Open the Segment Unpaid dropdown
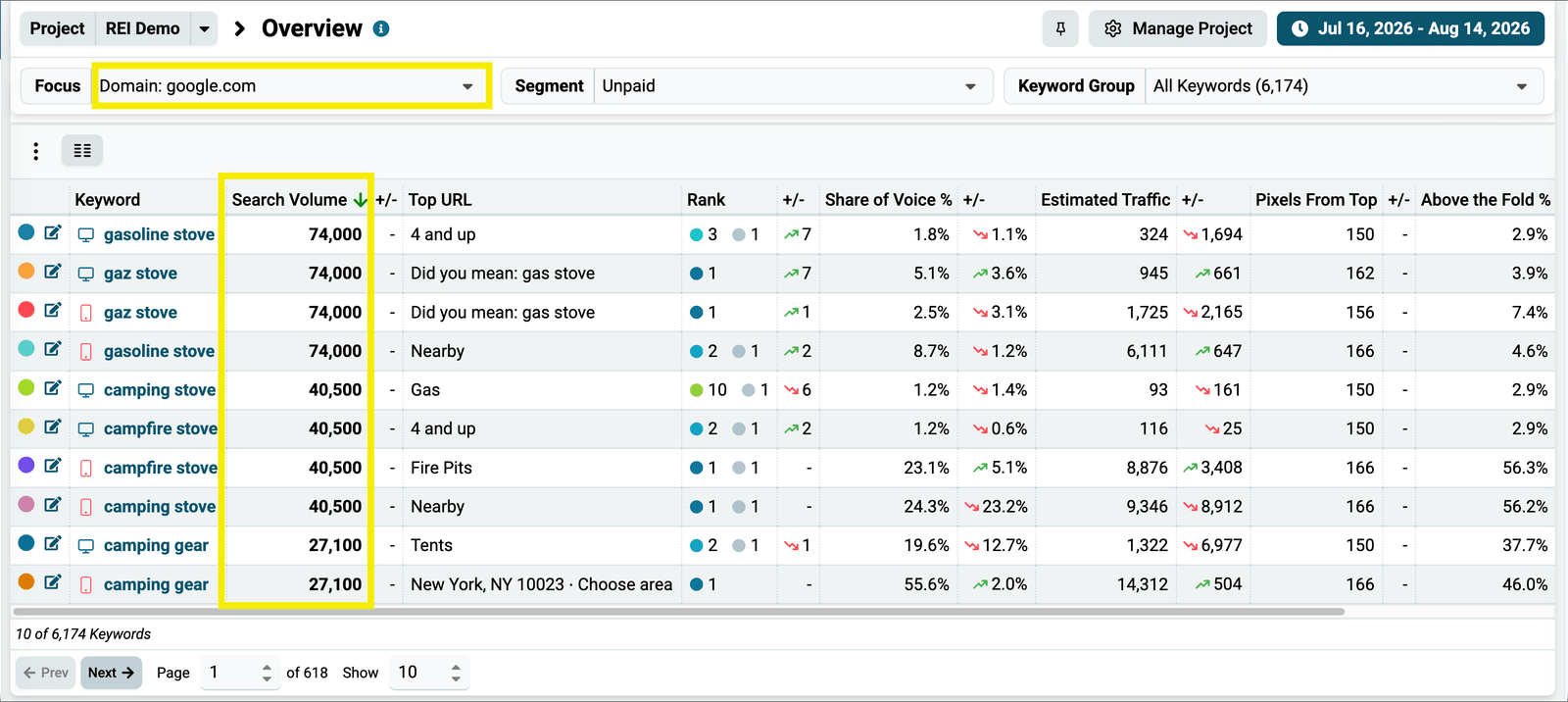Image resolution: width=1568 pixels, height=702 pixels. [x=793, y=86]
